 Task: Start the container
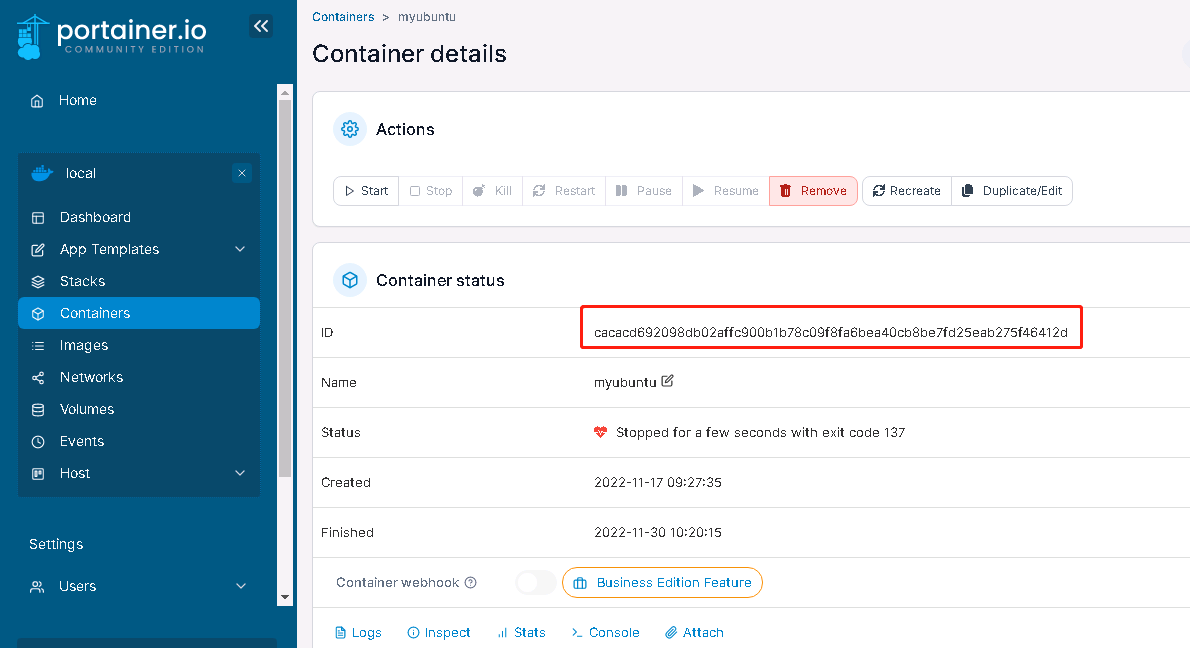point(366,191)
